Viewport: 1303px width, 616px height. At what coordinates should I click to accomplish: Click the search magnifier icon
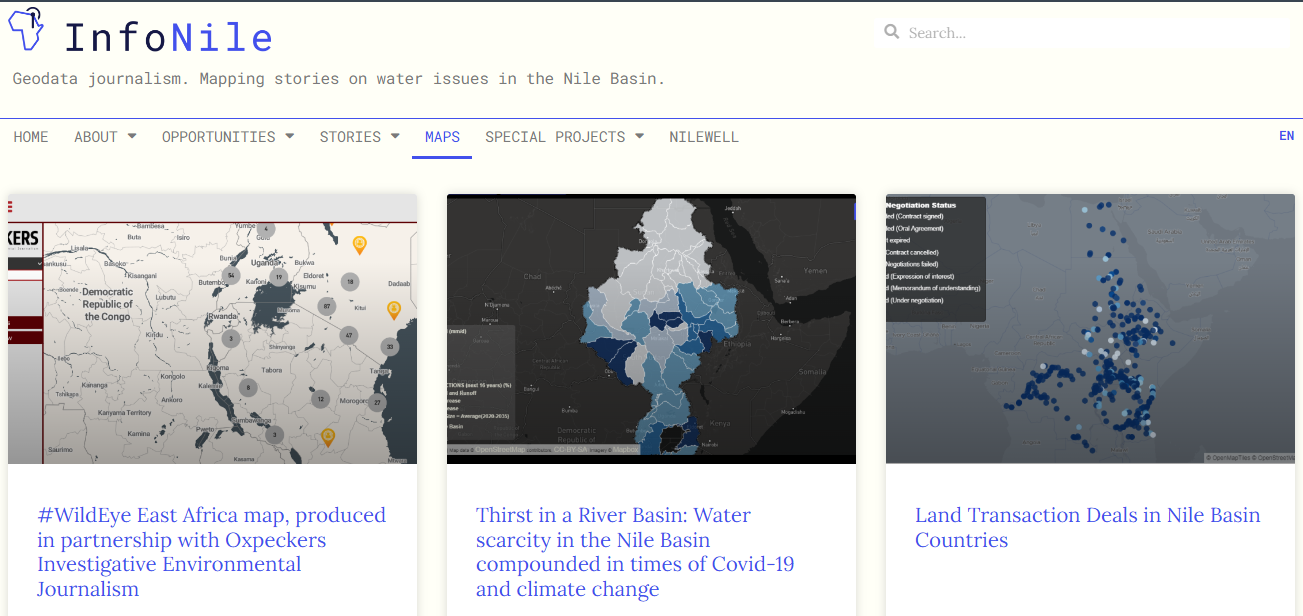[891, 31]
